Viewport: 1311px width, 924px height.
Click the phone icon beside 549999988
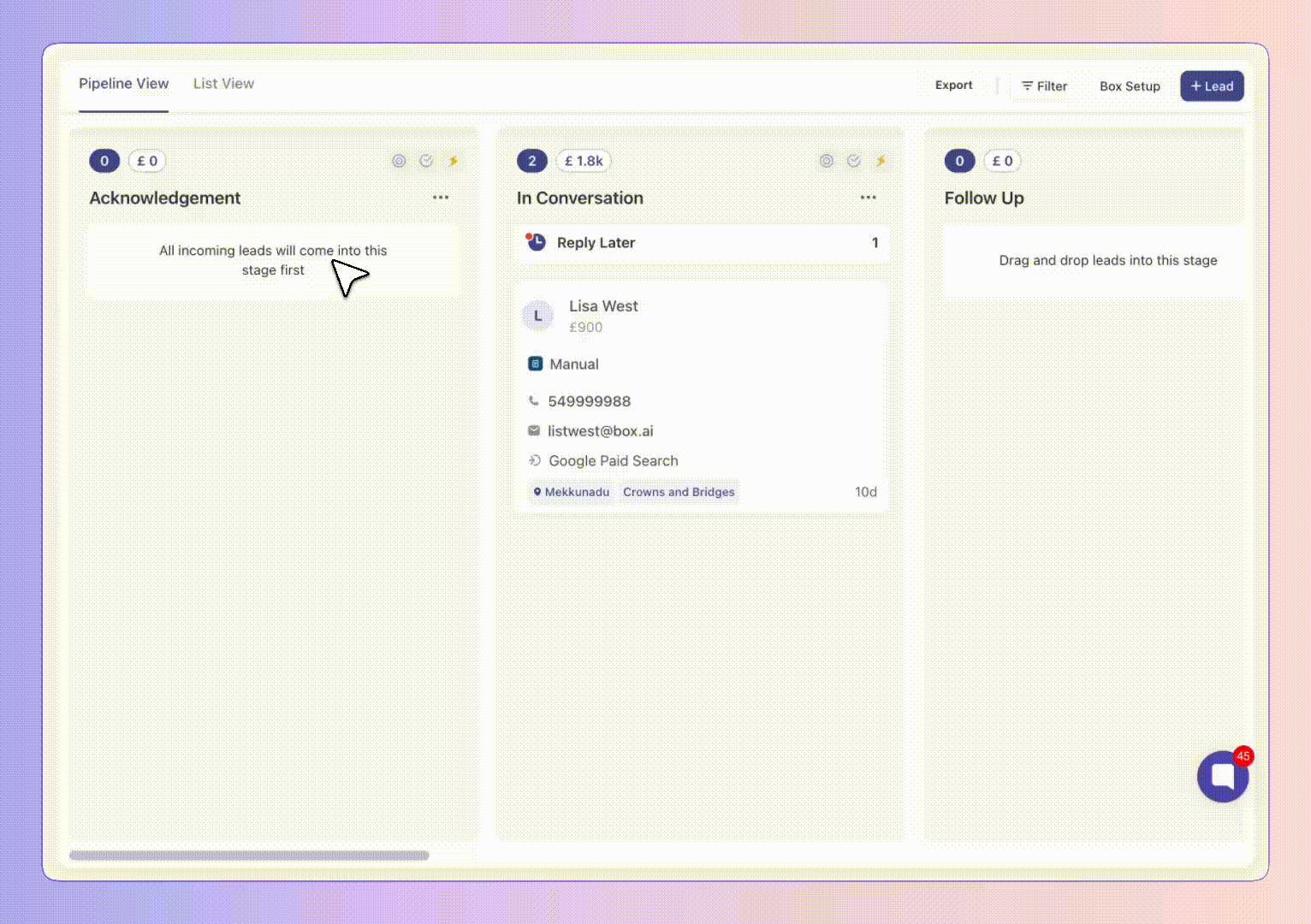534,400
